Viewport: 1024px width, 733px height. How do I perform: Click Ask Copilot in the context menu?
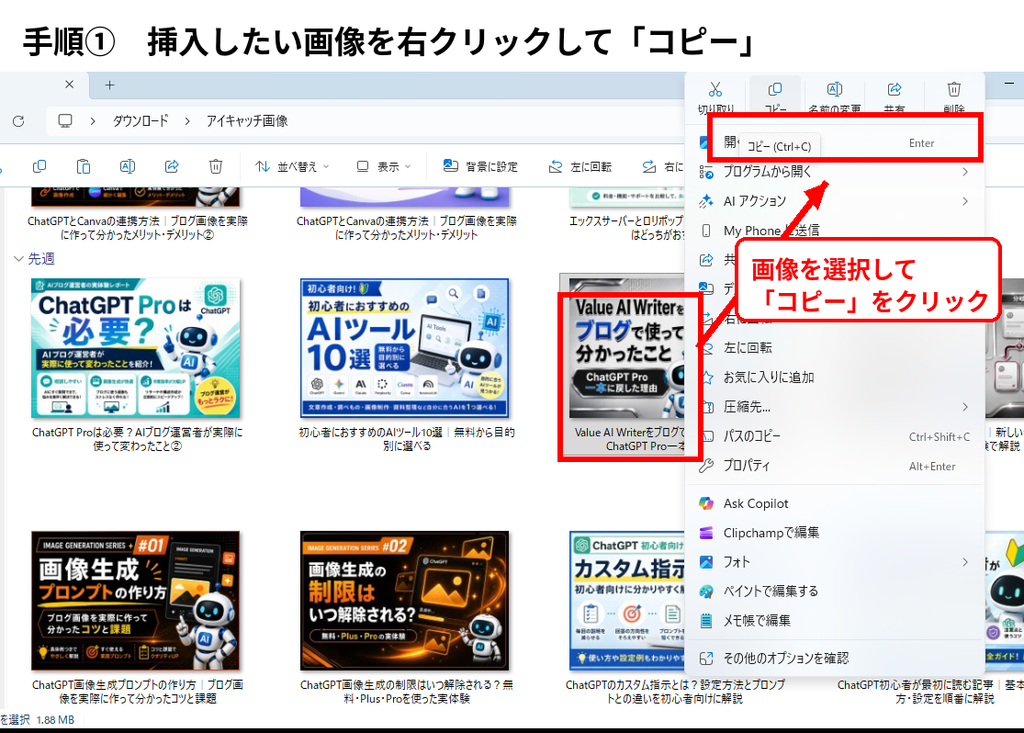[x=834, y=504]
